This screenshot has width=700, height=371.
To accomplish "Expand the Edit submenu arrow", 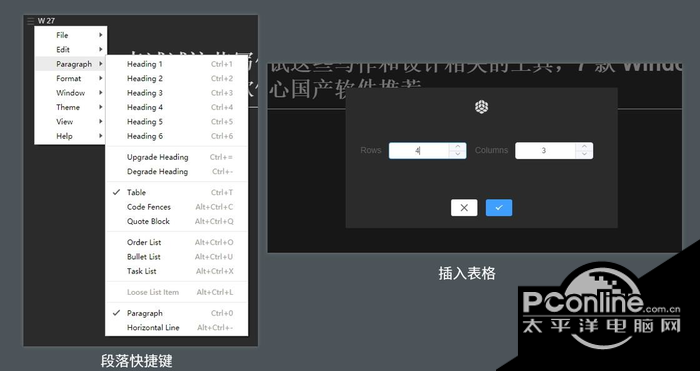I will click(x=101, y=50).
